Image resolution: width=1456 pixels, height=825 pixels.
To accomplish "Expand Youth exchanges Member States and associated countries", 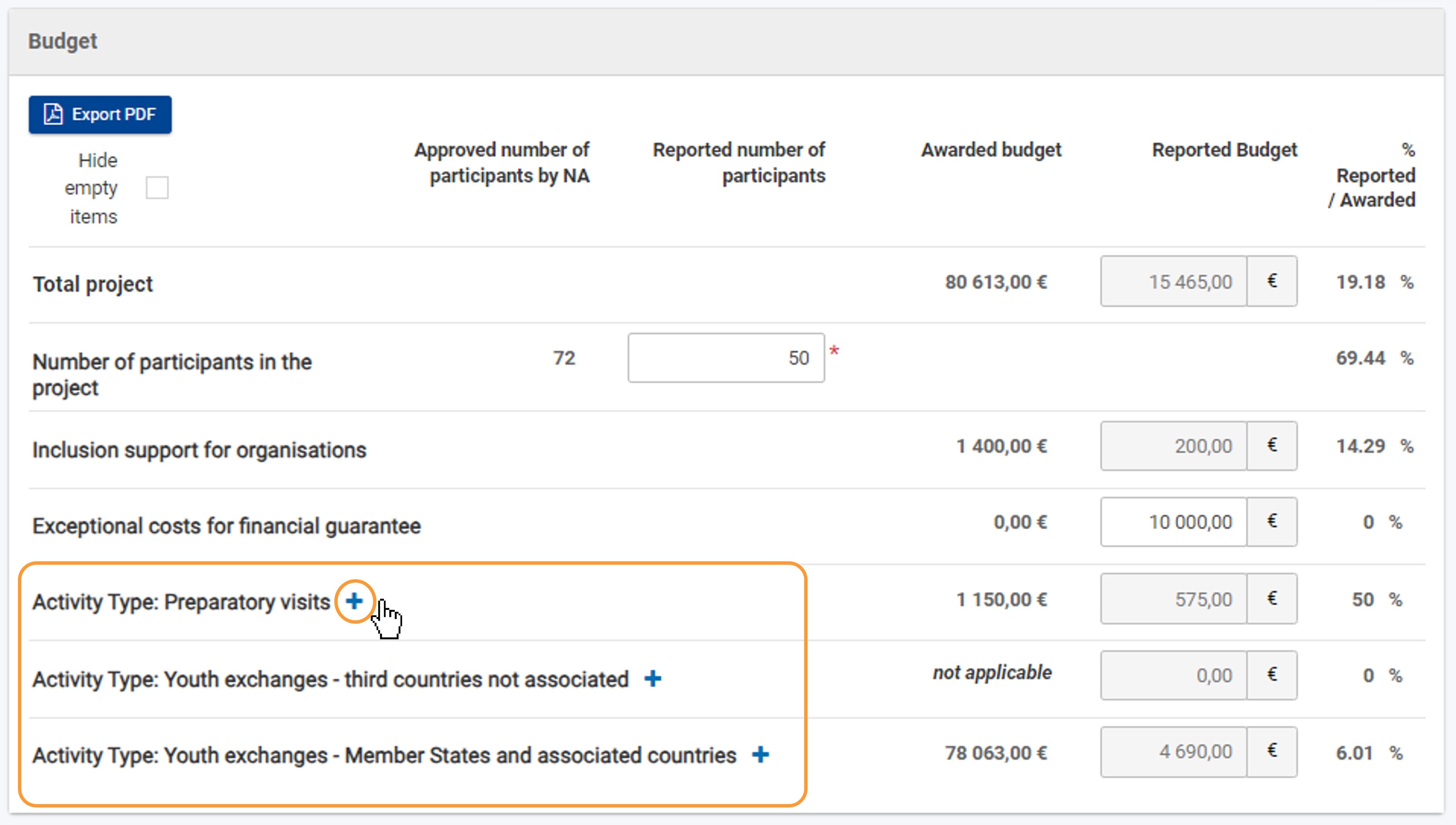I will [760, 754].
